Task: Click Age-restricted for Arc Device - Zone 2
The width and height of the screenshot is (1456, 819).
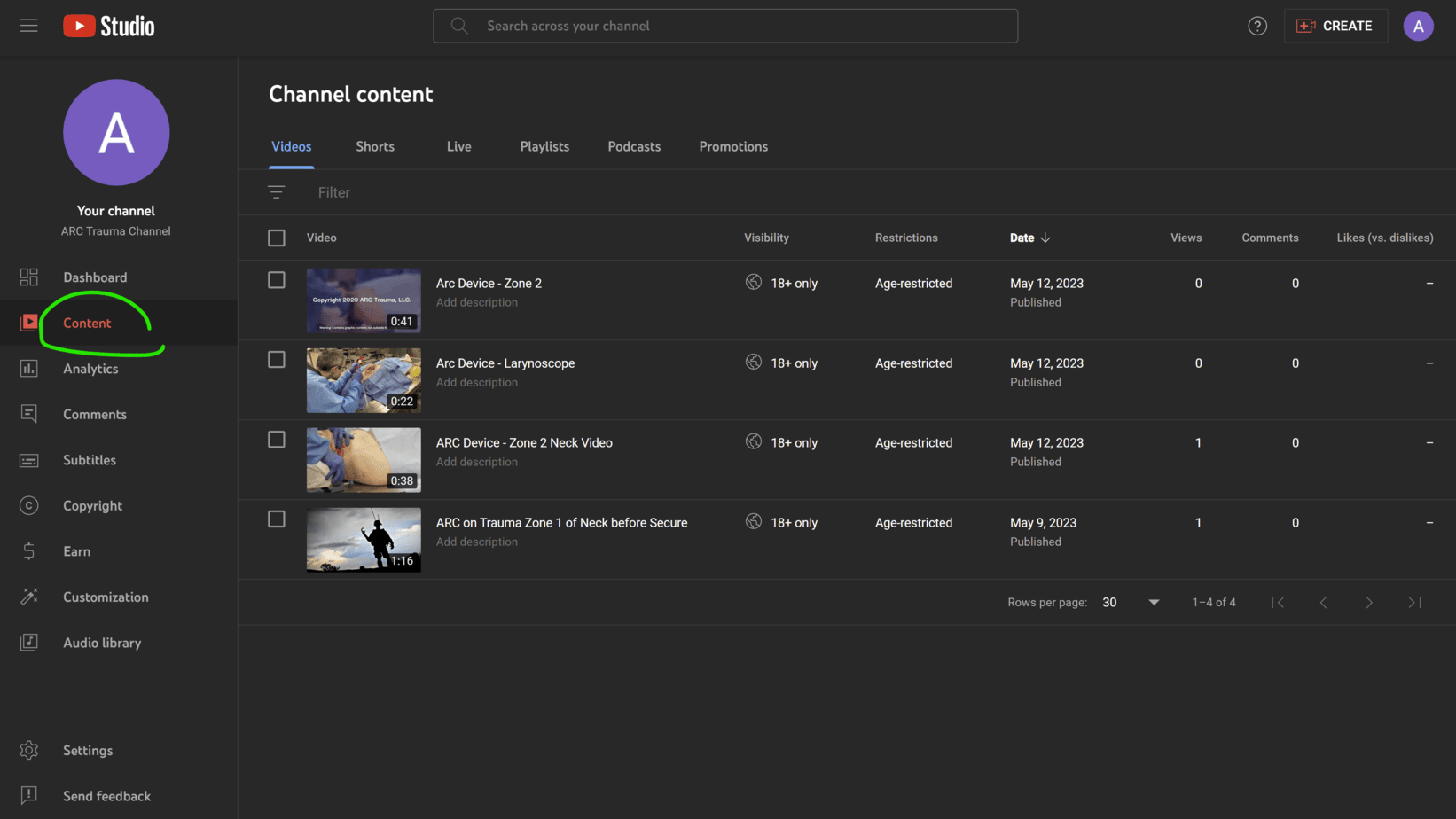Action: 913,284
